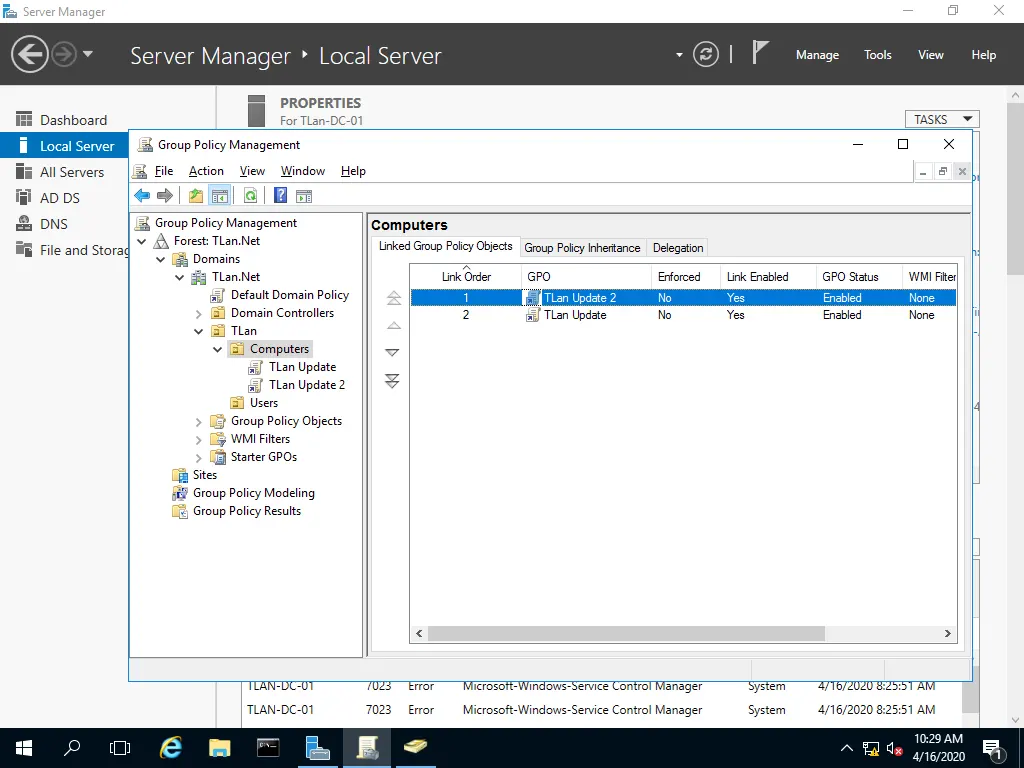Click the Back arrow in Group Policy Management toolbar
Screen dimensions: 1024x768
(142, 195)
